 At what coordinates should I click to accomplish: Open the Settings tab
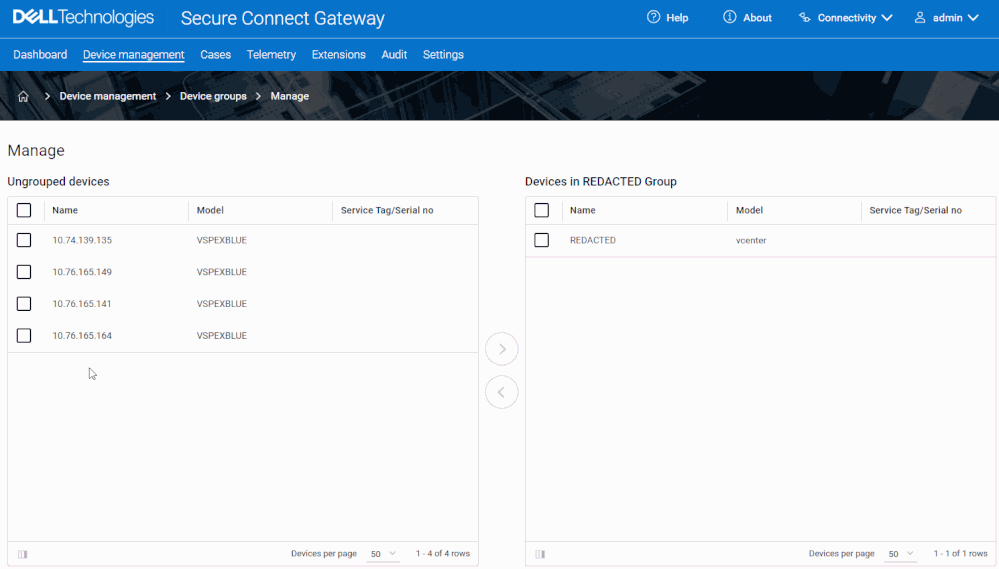443,55
